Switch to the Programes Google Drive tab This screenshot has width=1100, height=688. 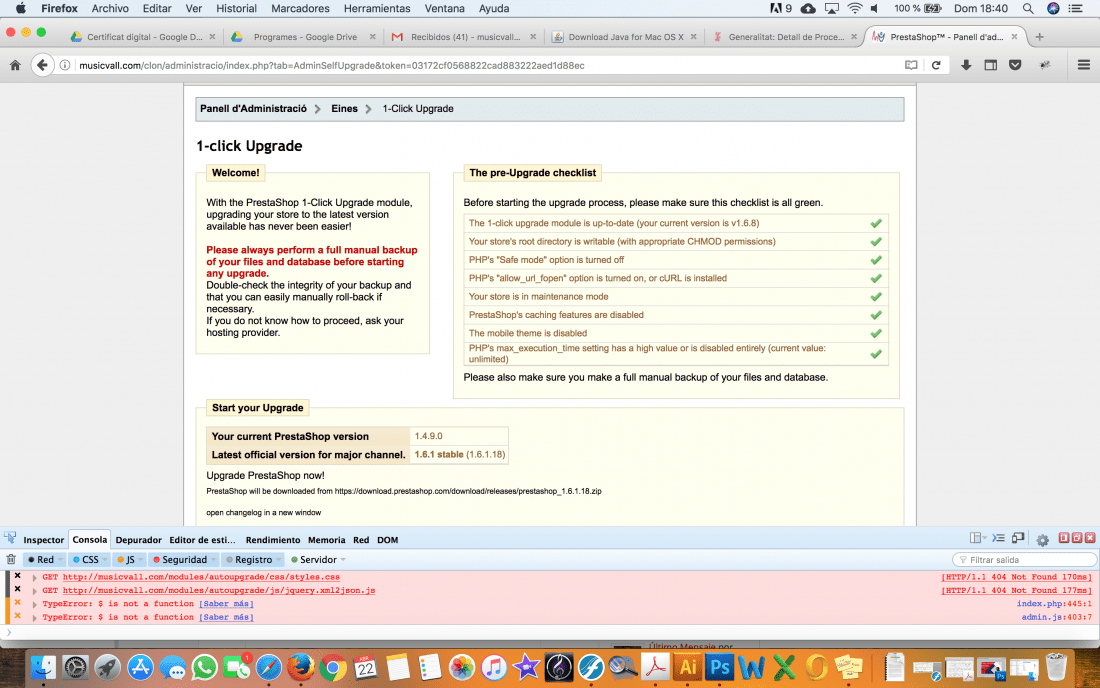(304, 36)
